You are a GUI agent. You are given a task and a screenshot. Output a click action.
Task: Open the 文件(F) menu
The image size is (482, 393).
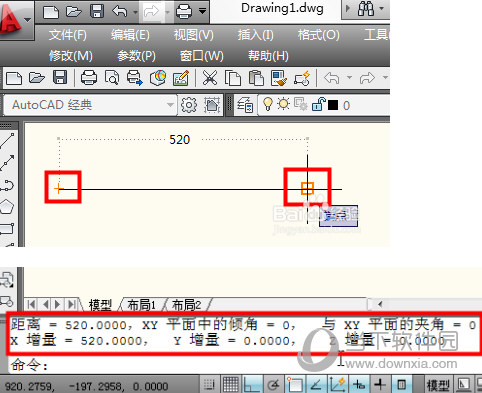(x=68, y=35)
